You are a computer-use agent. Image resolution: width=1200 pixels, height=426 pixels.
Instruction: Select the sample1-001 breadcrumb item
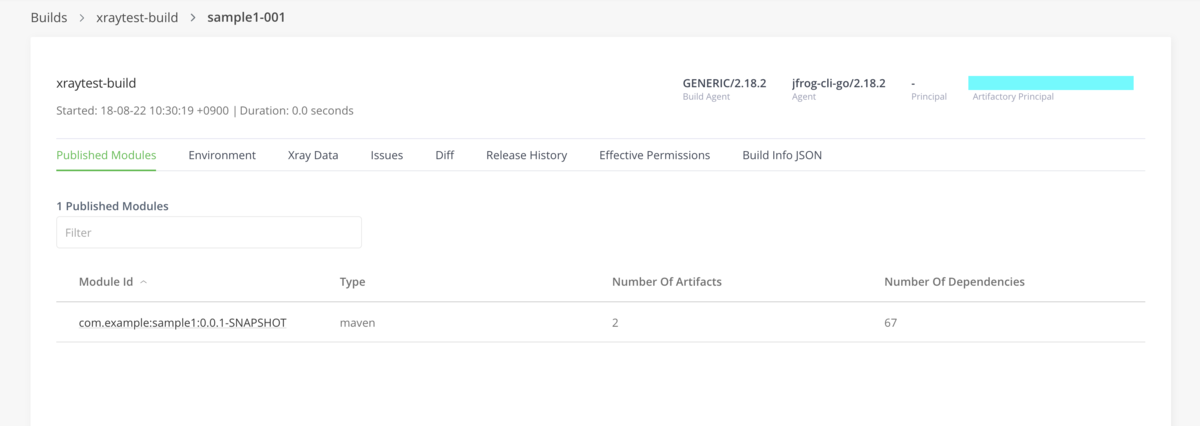(x=246, y=17)
